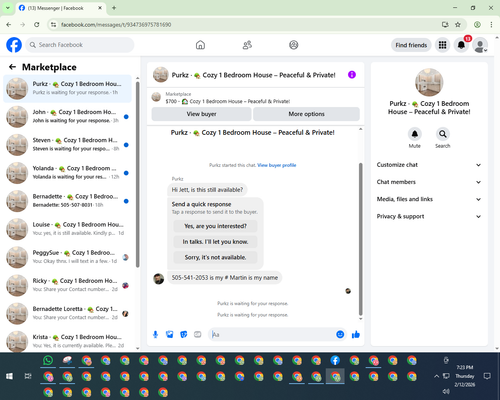
Task: Mute the chat with bell icon
Action: pyautogui.click(x=415, y=134)
